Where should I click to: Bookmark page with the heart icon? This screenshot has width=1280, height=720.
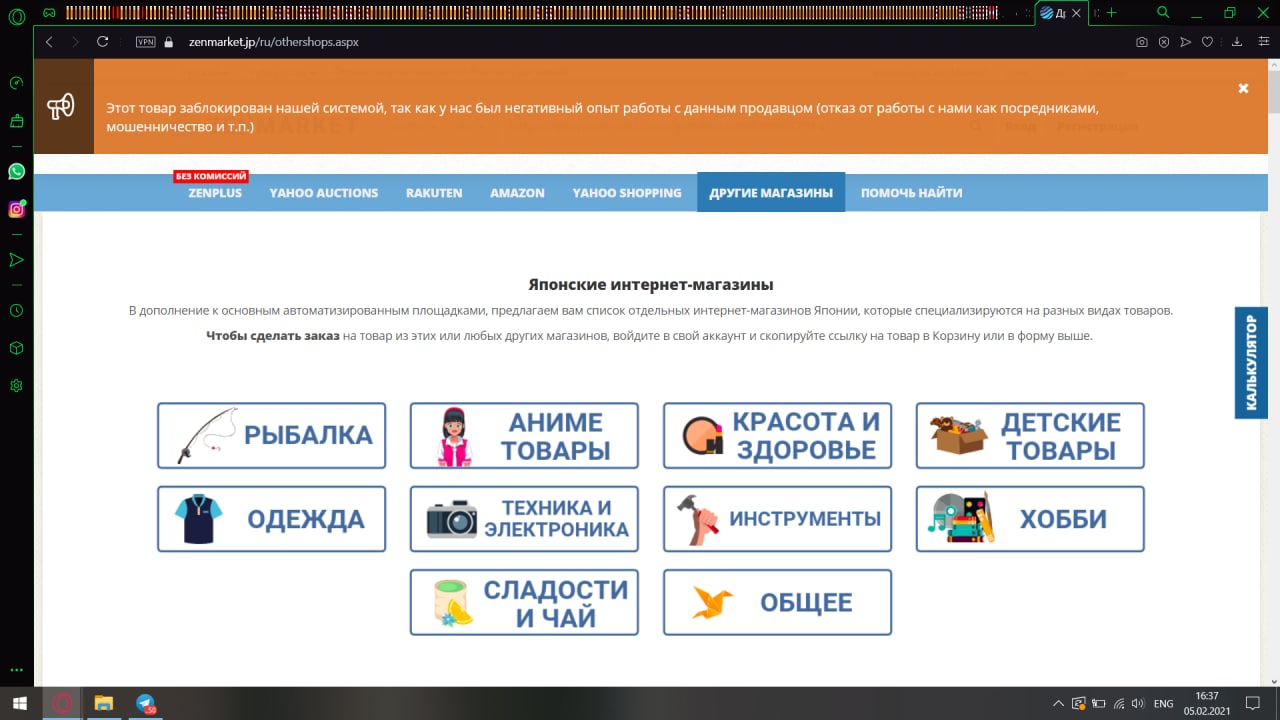pos(1208,42)
